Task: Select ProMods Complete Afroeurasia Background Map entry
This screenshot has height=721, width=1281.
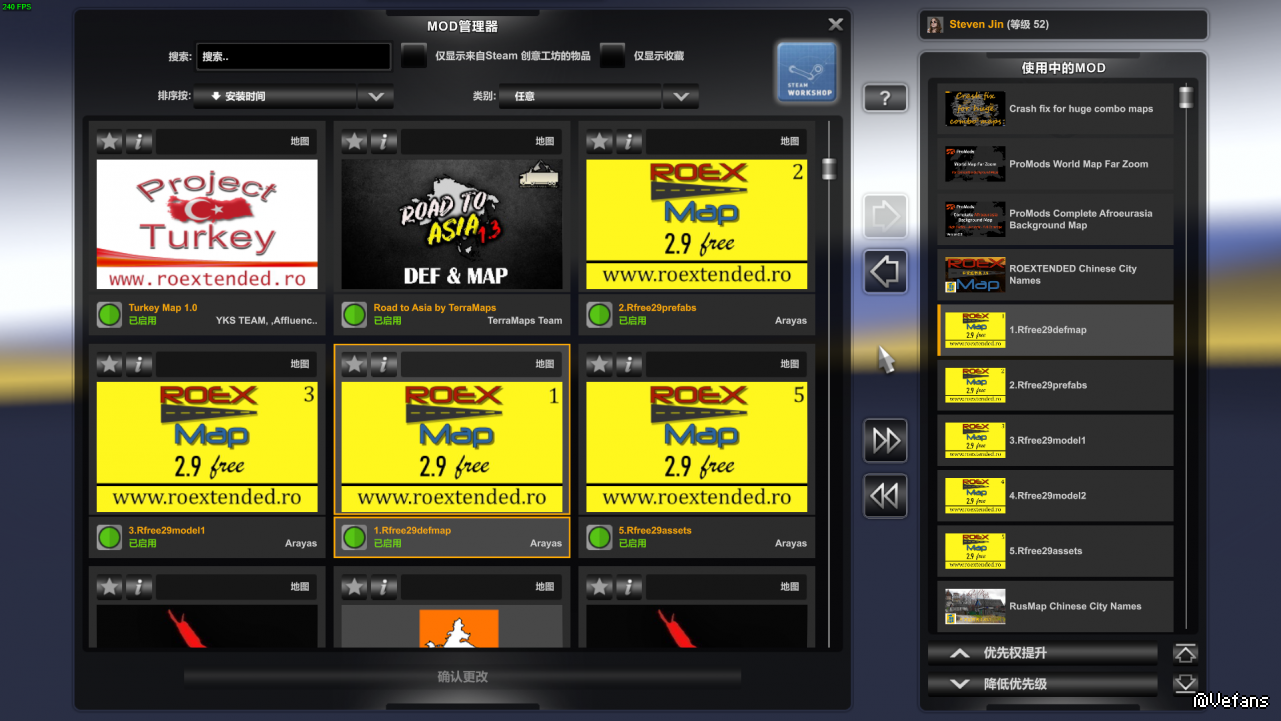Action: [1055, 219]
